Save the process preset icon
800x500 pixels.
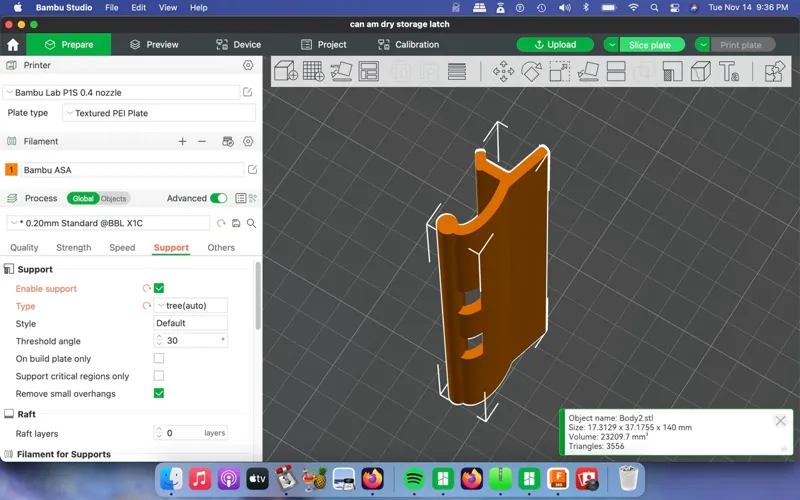point(236,223)
